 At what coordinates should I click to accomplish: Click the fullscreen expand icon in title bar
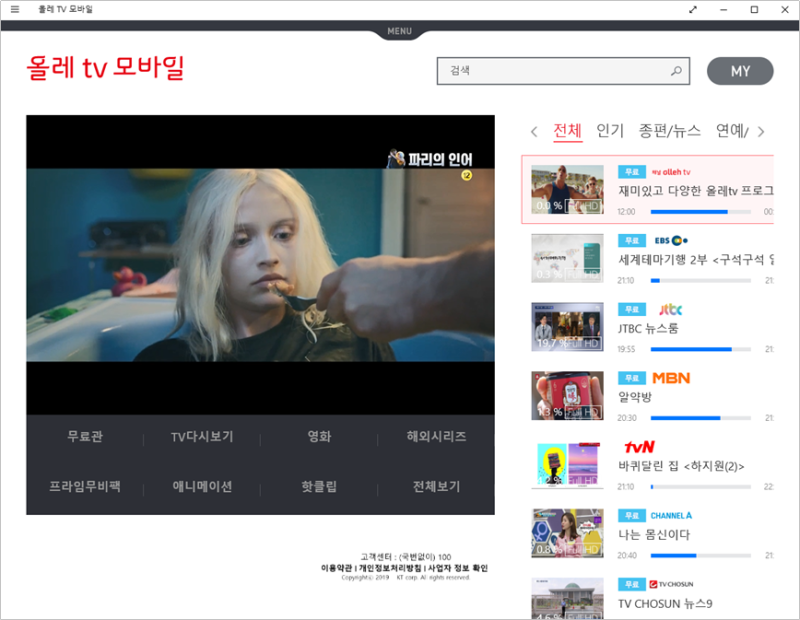click(x=693, y=9)
